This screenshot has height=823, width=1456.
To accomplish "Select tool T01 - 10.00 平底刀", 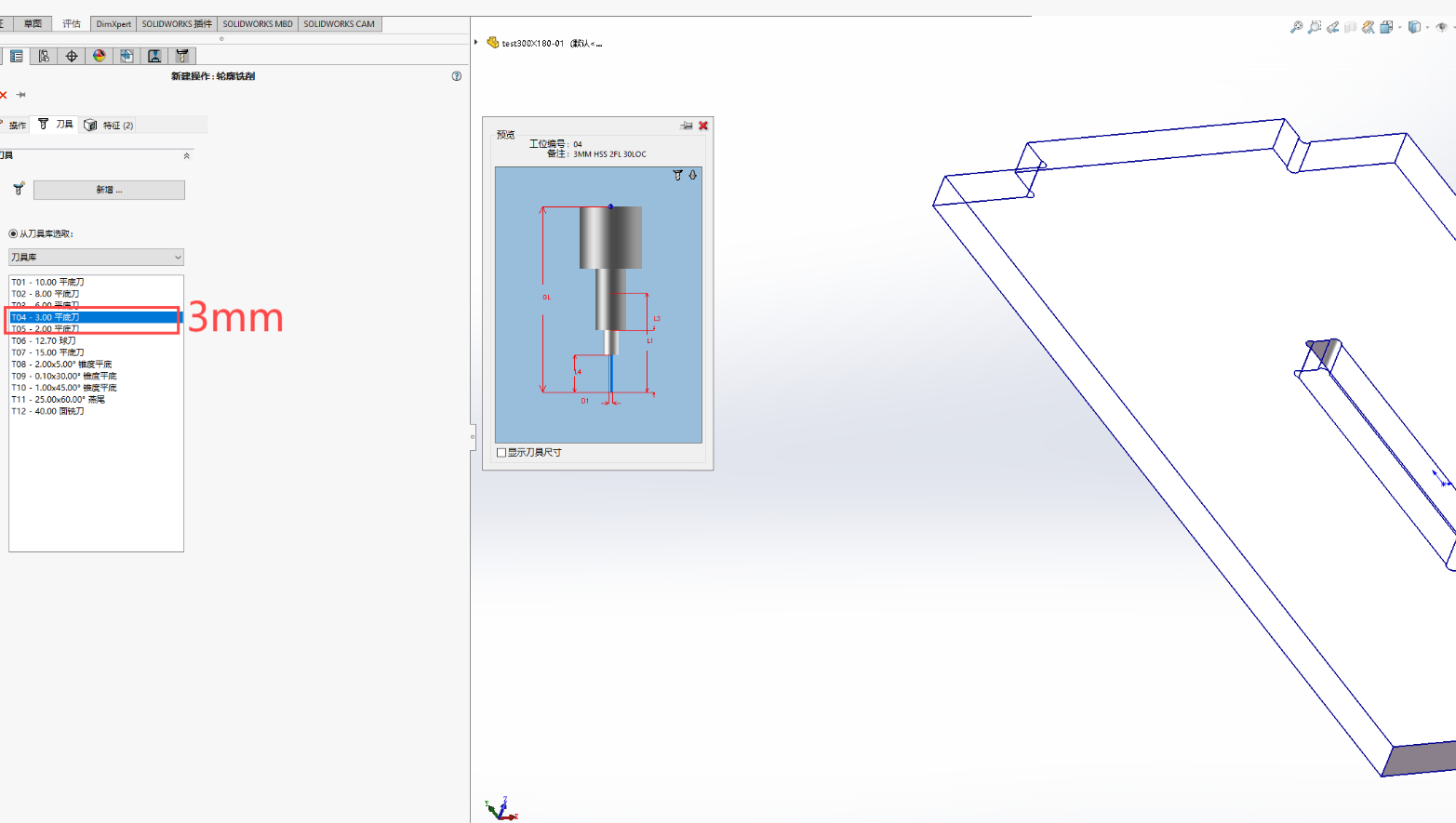I will [95, 282].
